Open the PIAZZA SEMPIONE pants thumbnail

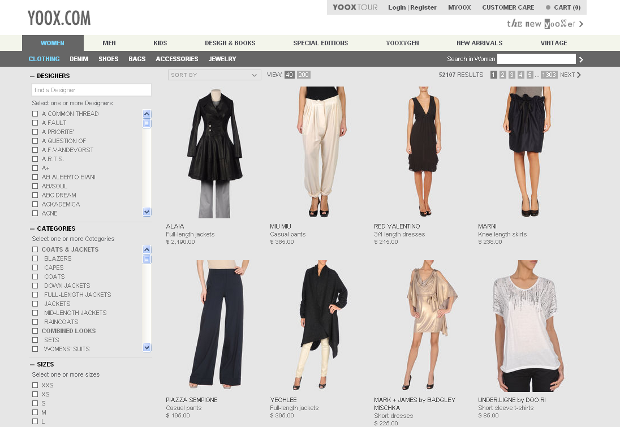click(x=218, y=324)
